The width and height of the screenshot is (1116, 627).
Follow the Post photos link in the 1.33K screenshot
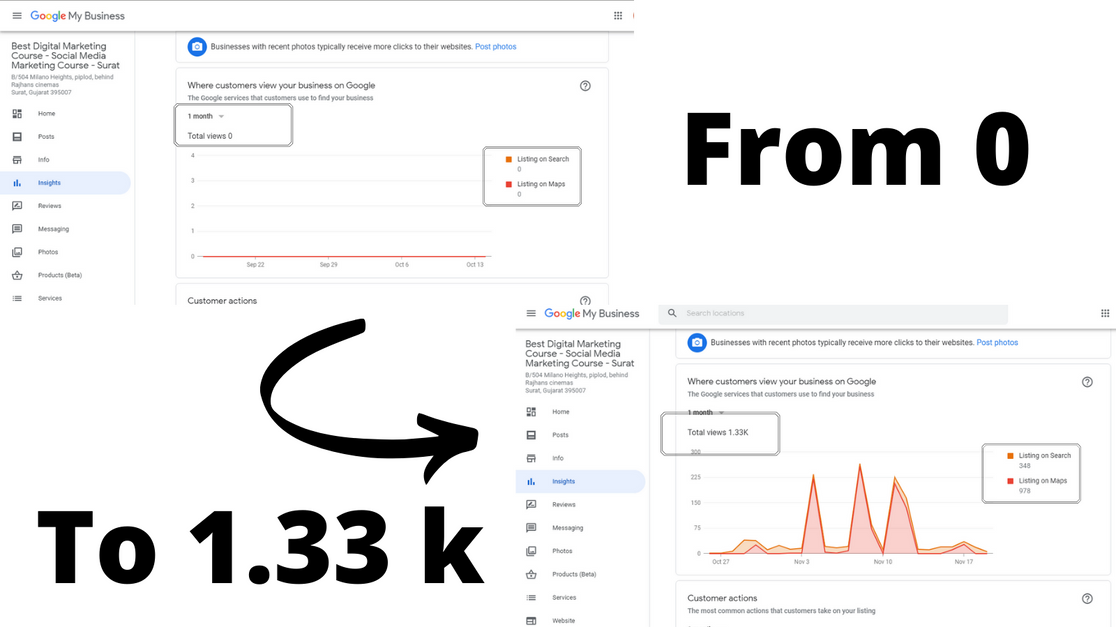point(997,342)
